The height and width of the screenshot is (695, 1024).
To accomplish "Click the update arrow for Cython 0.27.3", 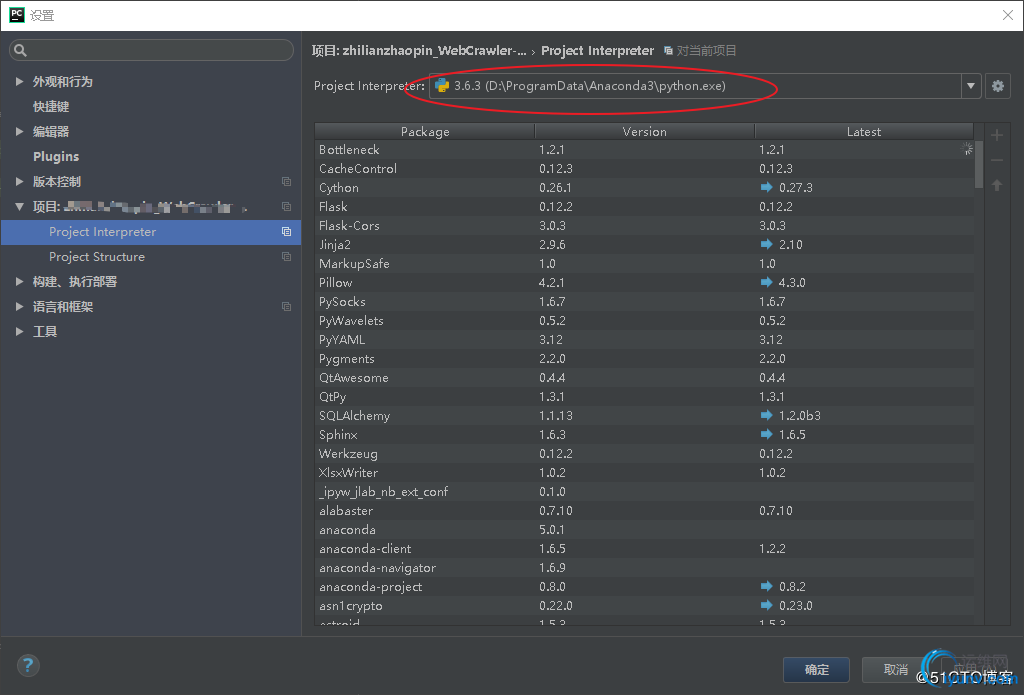I will 767,187.
